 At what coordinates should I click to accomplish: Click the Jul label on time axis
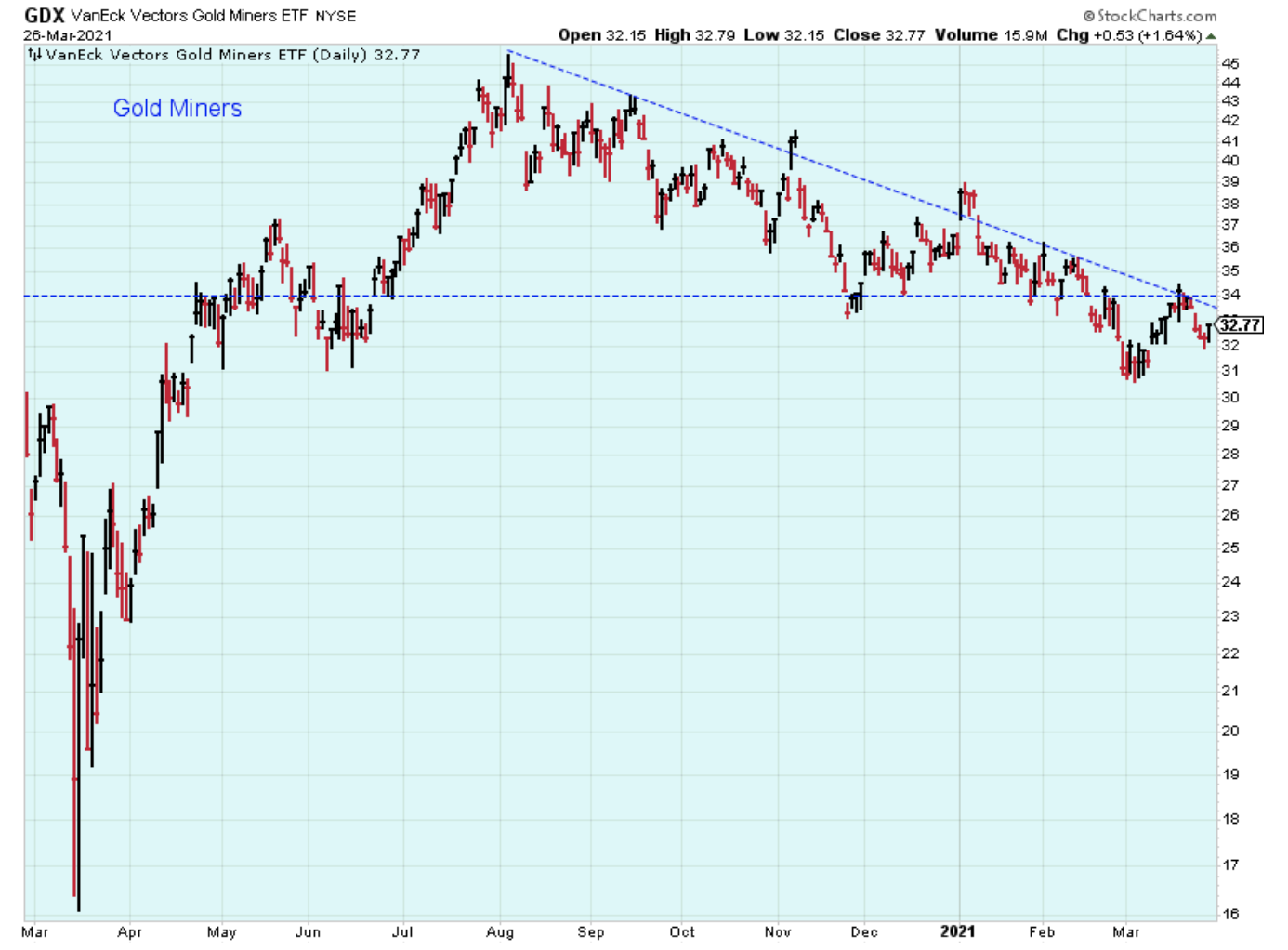tap(402, 931)
